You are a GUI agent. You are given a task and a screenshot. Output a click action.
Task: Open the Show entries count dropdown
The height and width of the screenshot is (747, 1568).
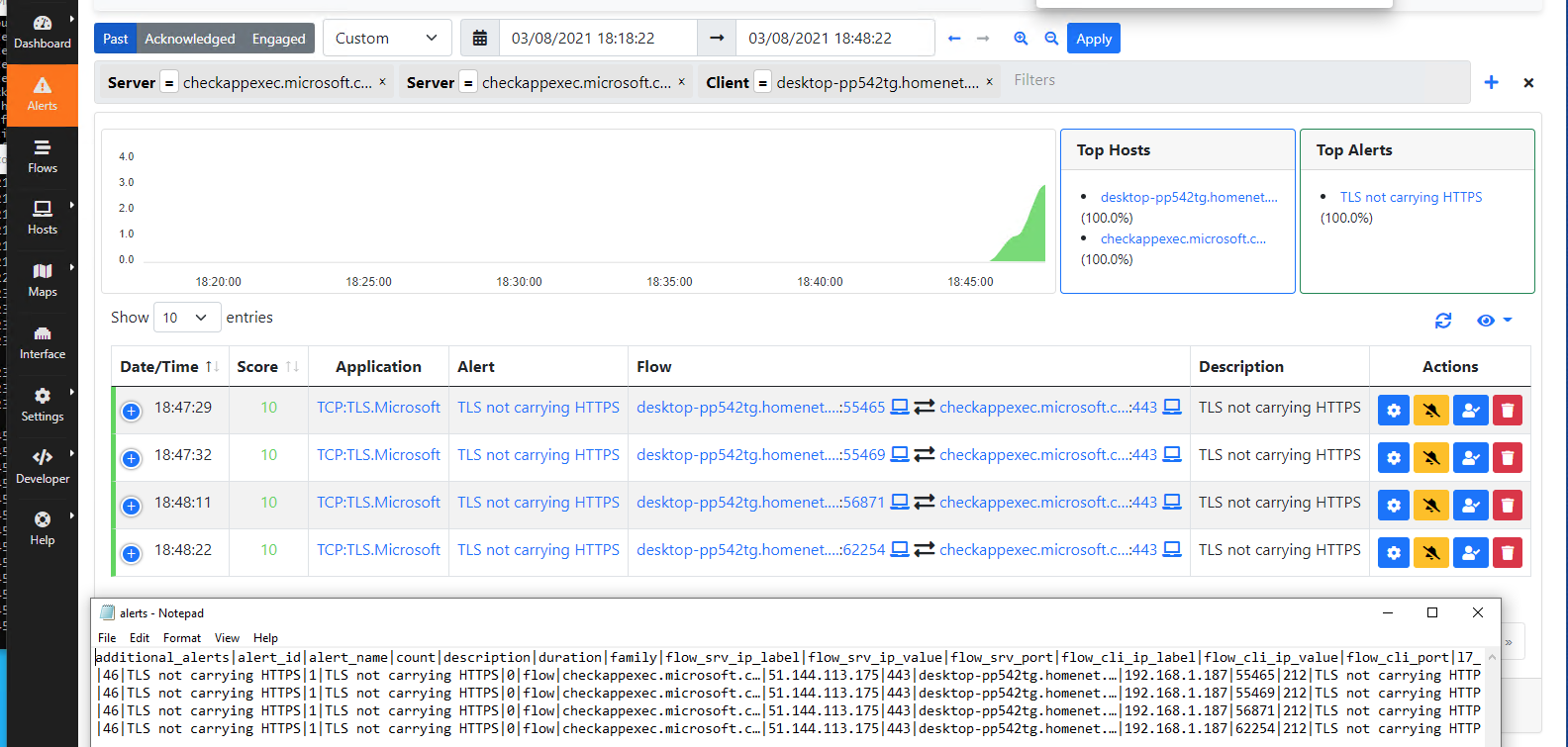coord(185,318)
